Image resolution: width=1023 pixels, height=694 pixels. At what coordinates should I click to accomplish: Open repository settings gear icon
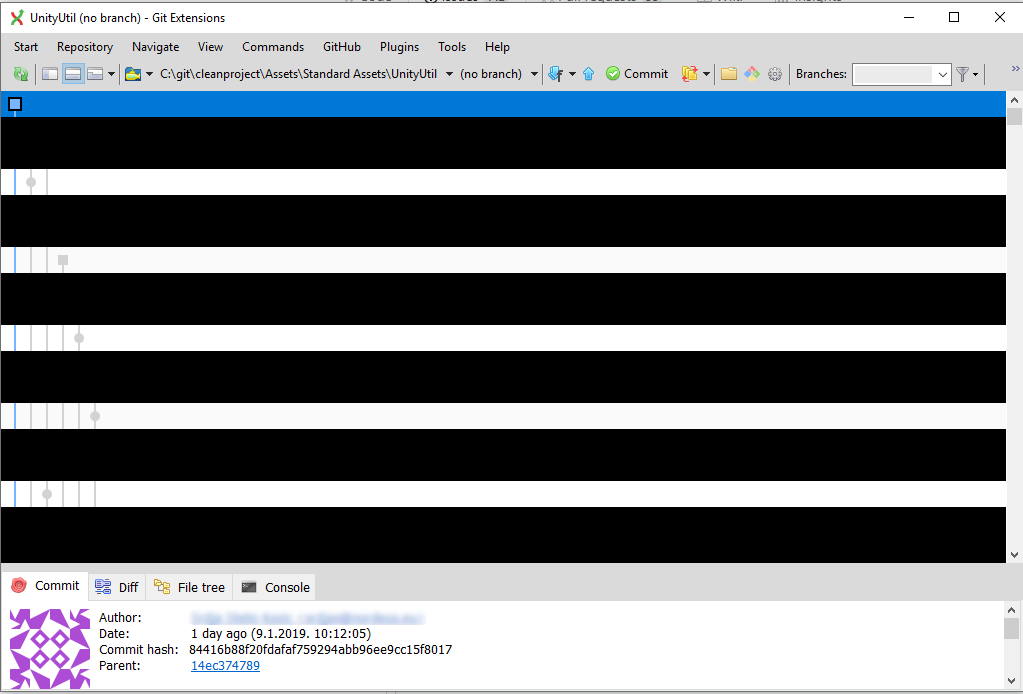pos(775,74)
